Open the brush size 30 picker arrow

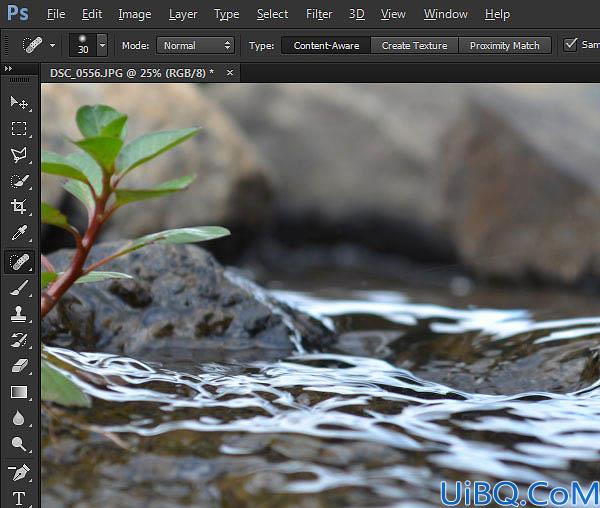(102, 45)
